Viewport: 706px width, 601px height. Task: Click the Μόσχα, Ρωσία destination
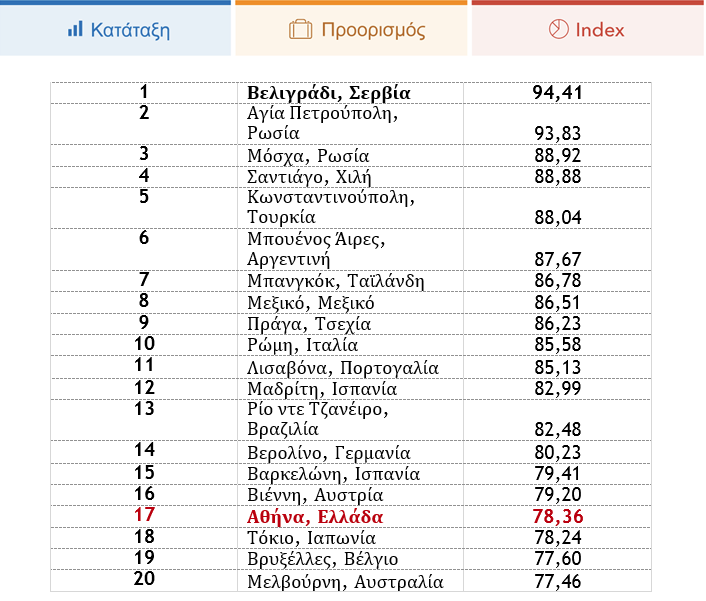pyautogui.click(x=308, y=156)
